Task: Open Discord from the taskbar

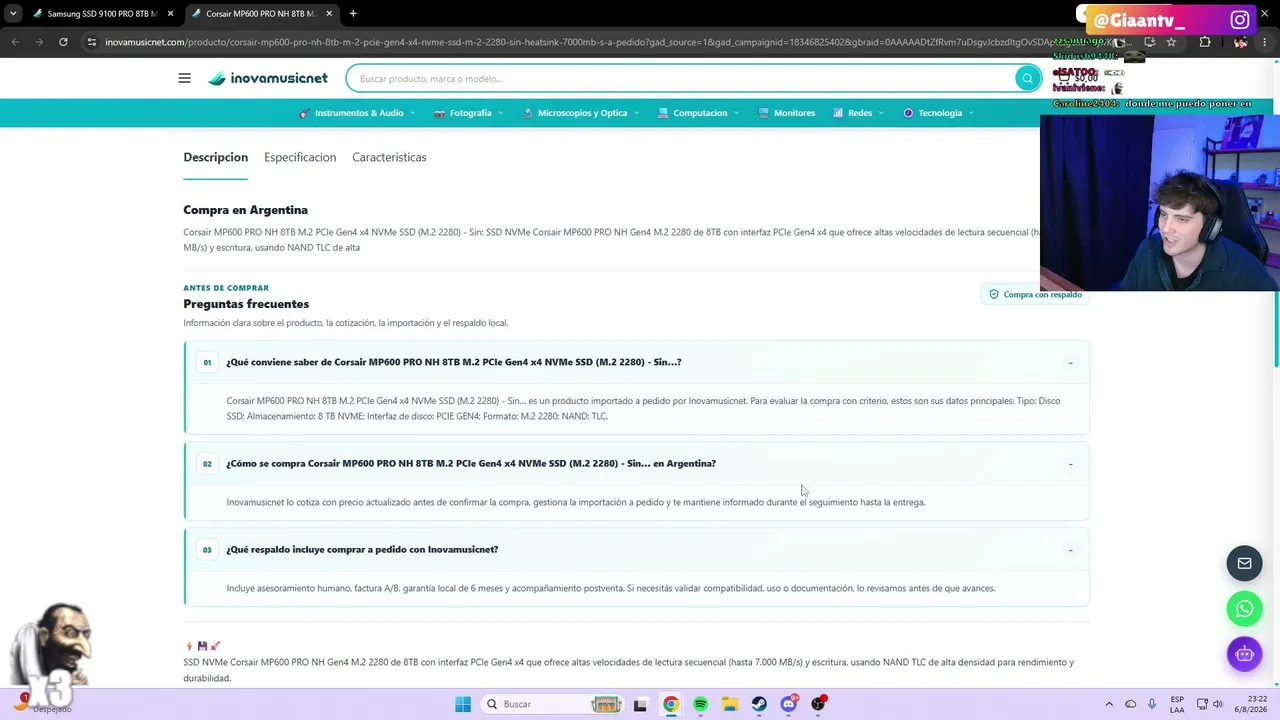Action: (x=789, y=704)
